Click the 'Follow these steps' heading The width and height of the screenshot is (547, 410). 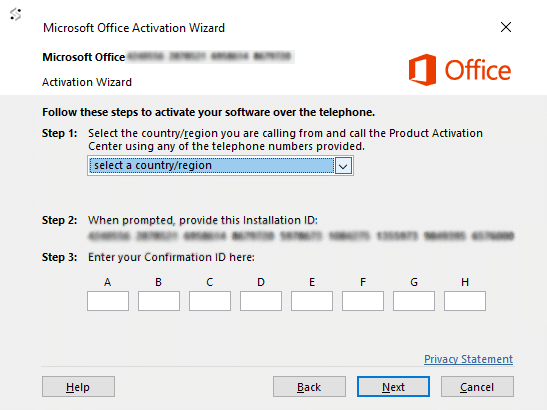[x=209, y=112]
